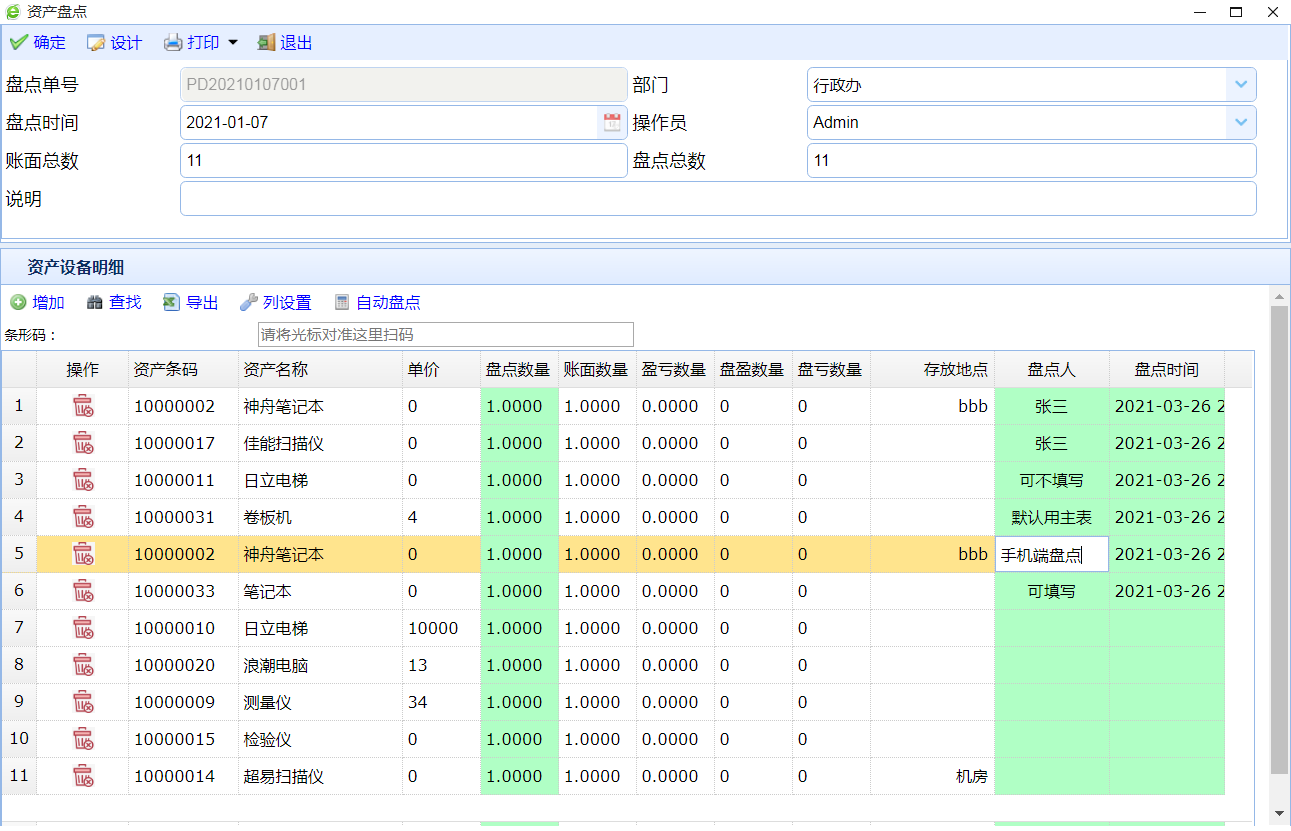This screenshot has width=1291, height=831.
Task: Click trash icon for 超易扫描仪 row
Action: coord(83,777)
